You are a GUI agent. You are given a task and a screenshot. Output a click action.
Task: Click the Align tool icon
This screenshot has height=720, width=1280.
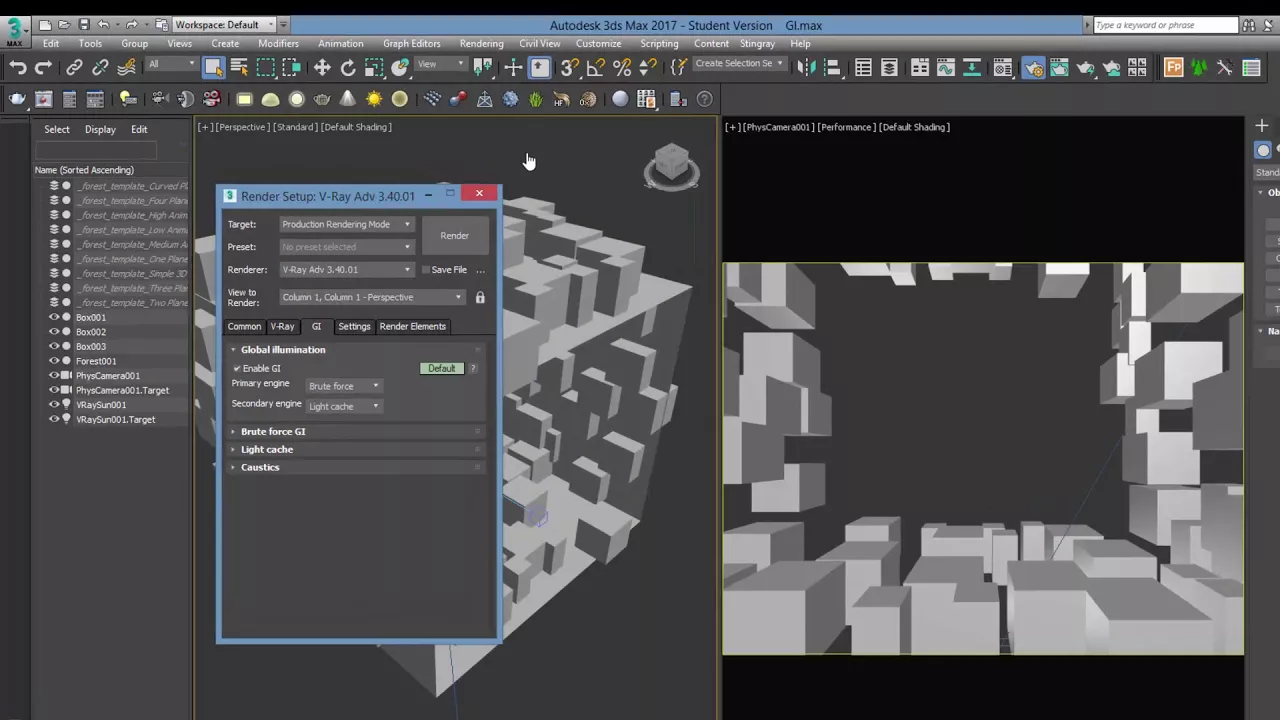pos(832,68)
